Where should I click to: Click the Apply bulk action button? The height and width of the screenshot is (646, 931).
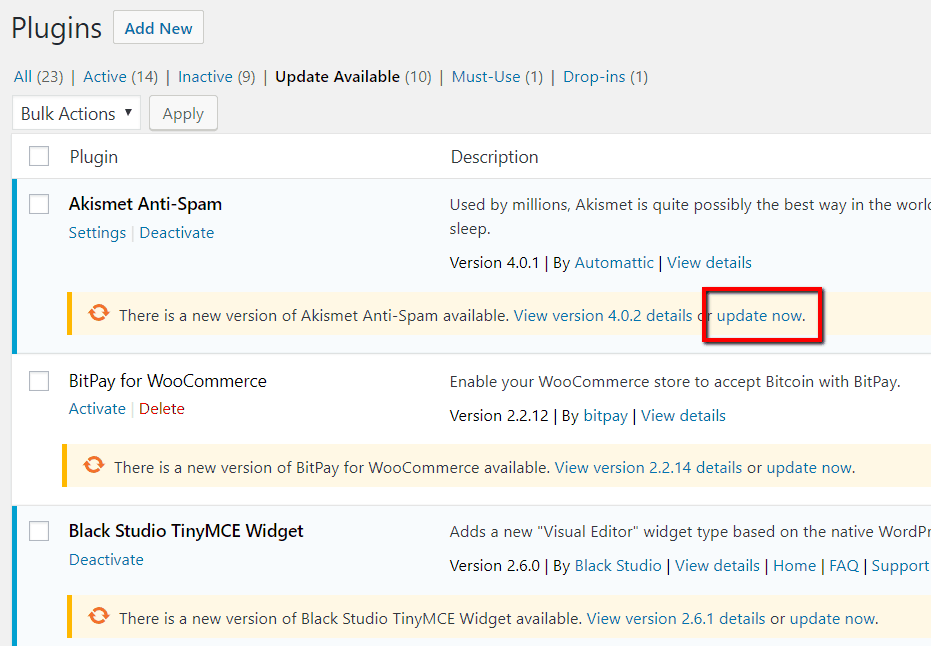[x=183, y=113]
